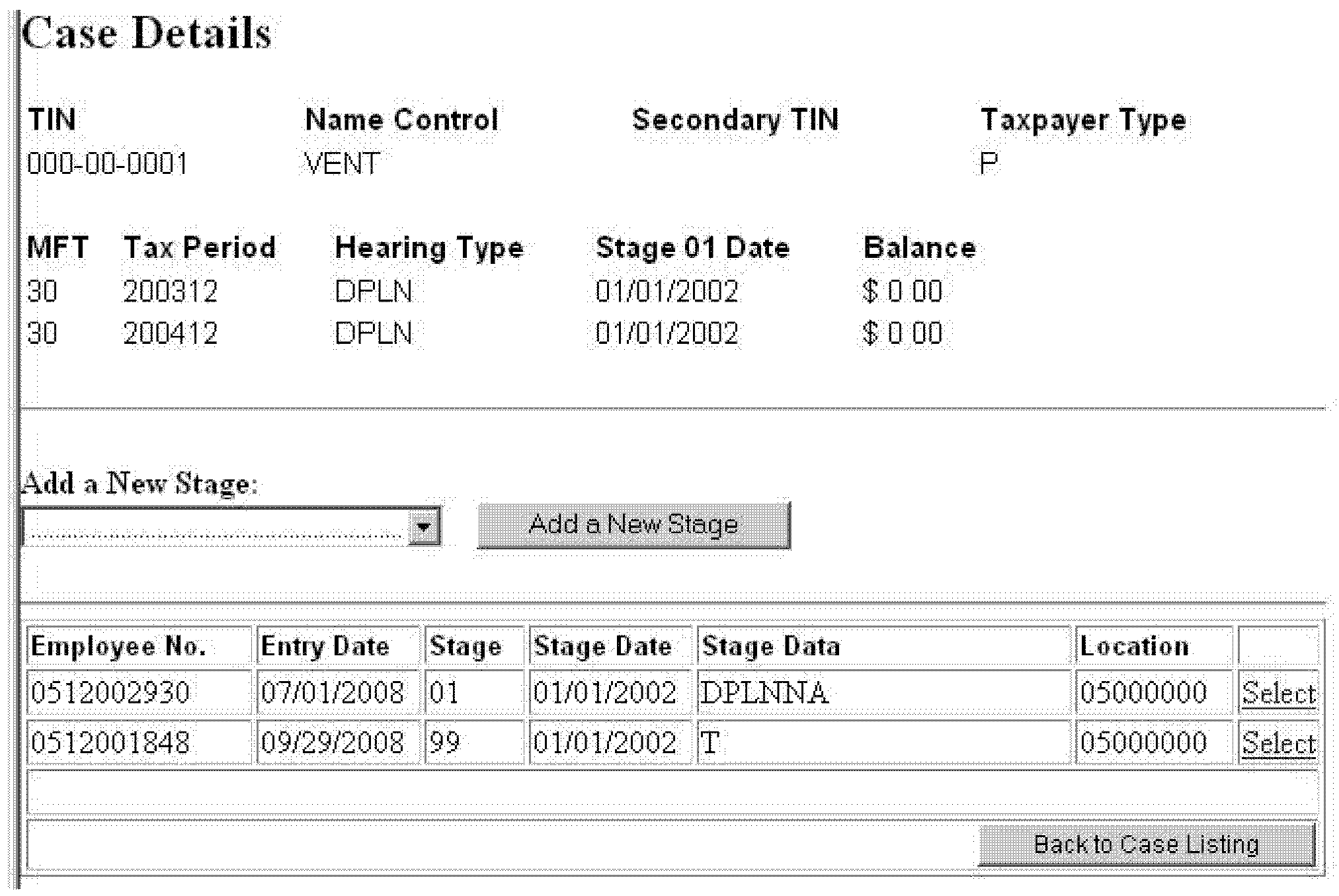Click the 07/01/2008 entry date cell
Viewport: 1339px width, 896px height.
pyautogui.click(x=333, y=693)
